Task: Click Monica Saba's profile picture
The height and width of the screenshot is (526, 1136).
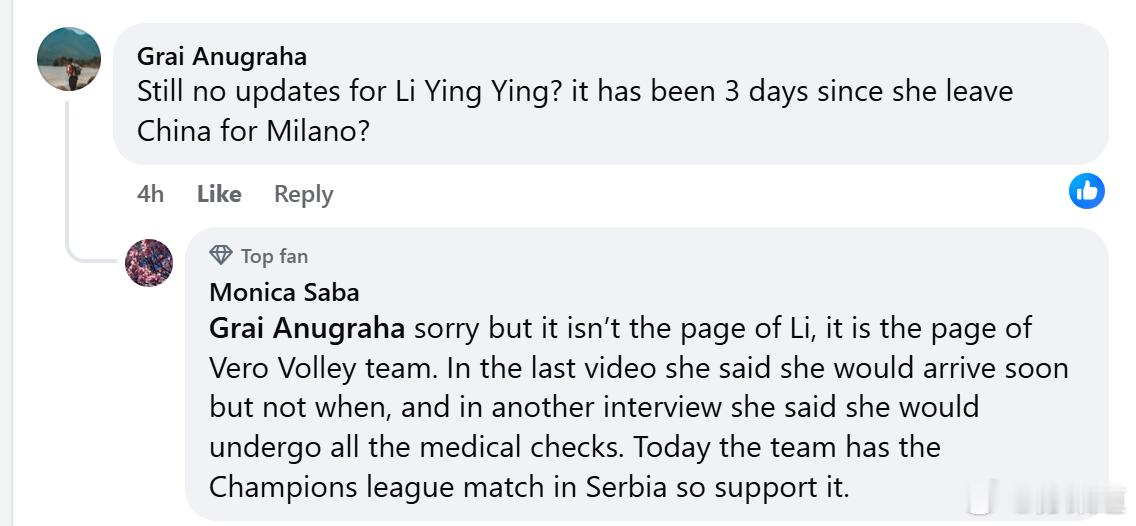Action: [x=149, y=263]
